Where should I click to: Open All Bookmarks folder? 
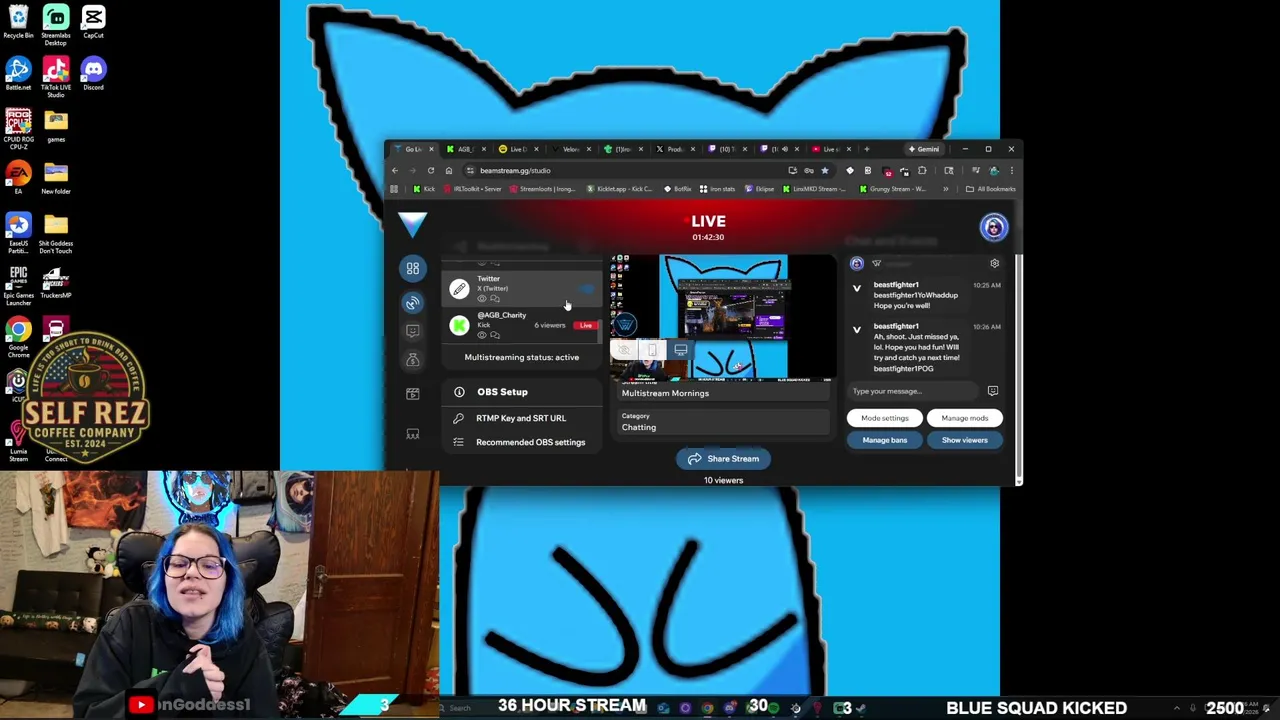click(990, 189)
